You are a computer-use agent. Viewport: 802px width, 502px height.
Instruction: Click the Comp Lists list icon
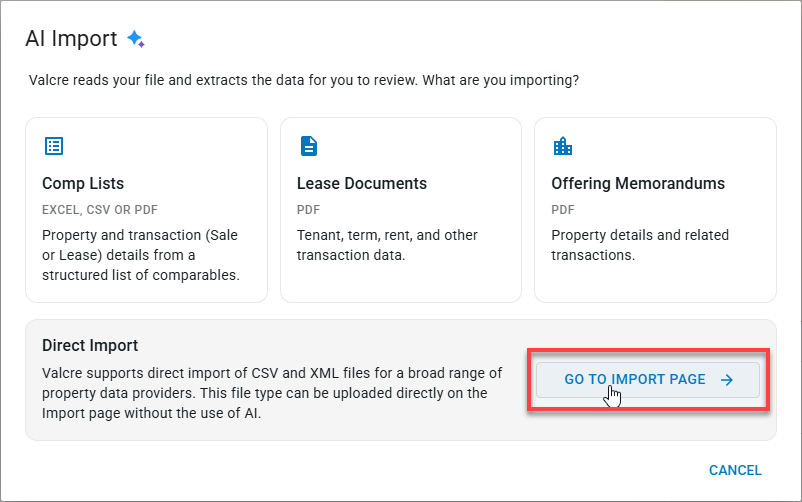point(54,146)
